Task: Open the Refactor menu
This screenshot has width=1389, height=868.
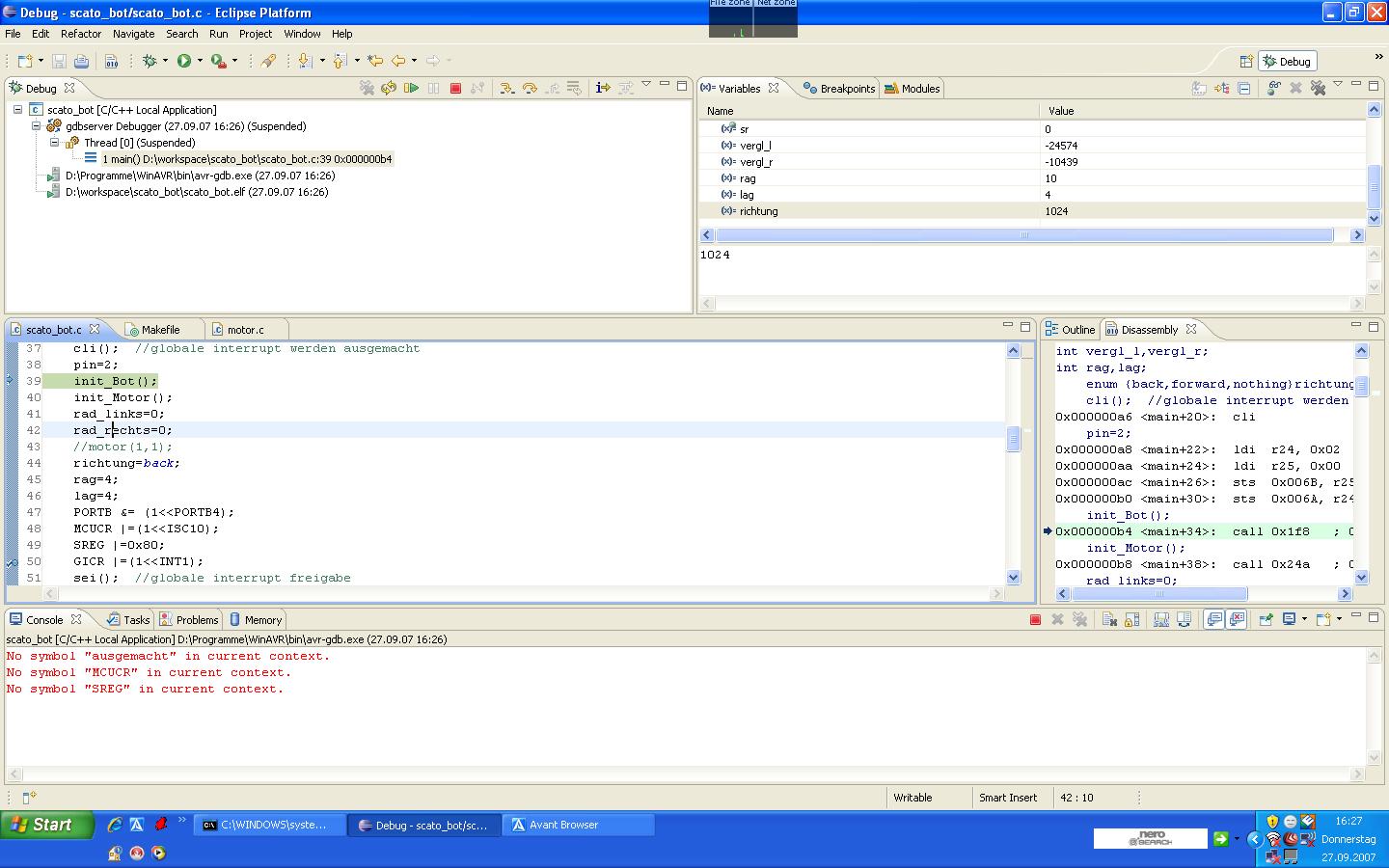Action: (x=81, y=34)
